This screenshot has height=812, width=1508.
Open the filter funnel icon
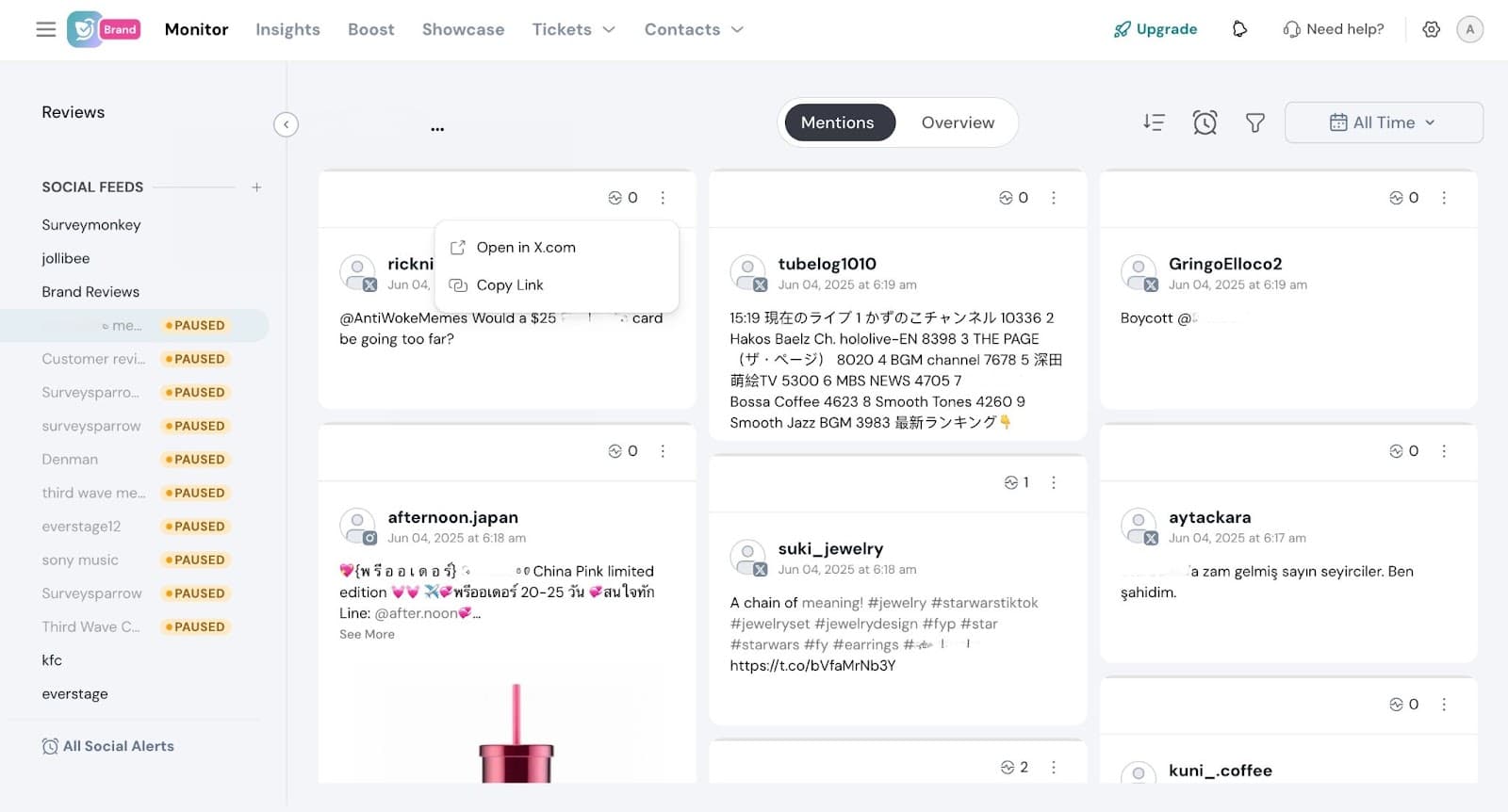1254,122
